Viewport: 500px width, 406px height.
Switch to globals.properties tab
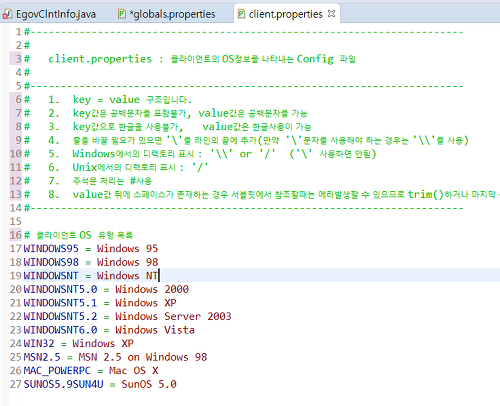tap(167, 14)
